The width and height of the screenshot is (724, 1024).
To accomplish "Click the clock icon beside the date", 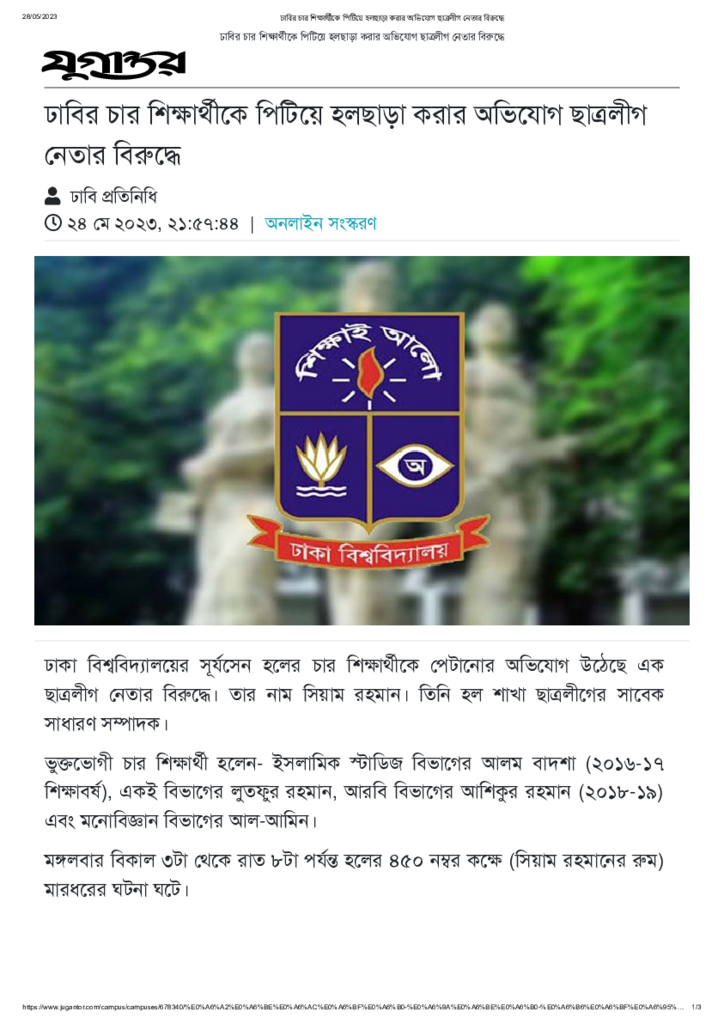I will 53,223.
